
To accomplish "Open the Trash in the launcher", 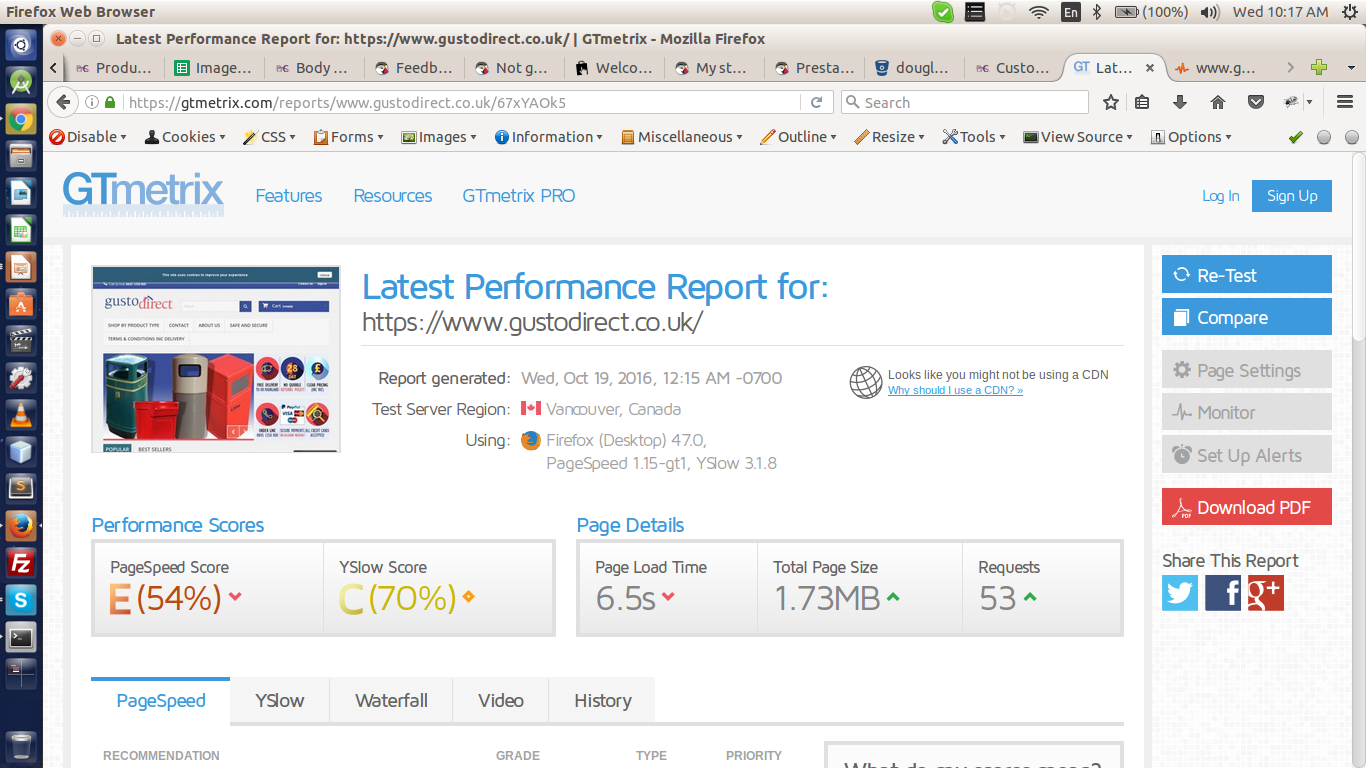I will coord(21,746).
